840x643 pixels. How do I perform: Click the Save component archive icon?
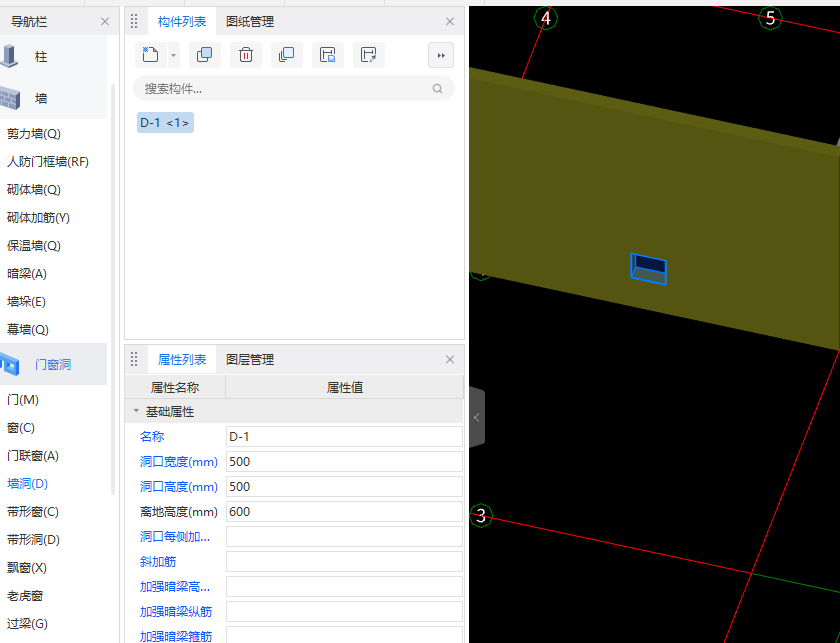(x=327, y=55)
